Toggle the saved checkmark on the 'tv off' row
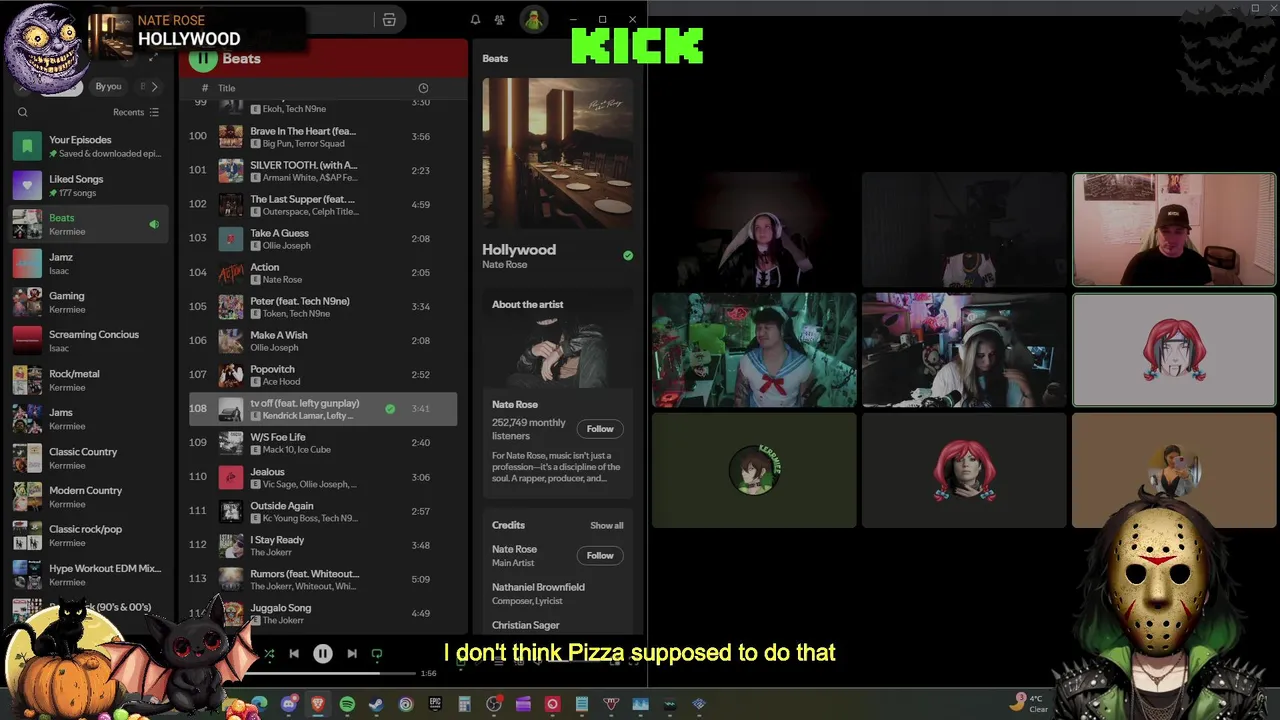Screen dimensions: 1280x720 [x=390, y=408]
